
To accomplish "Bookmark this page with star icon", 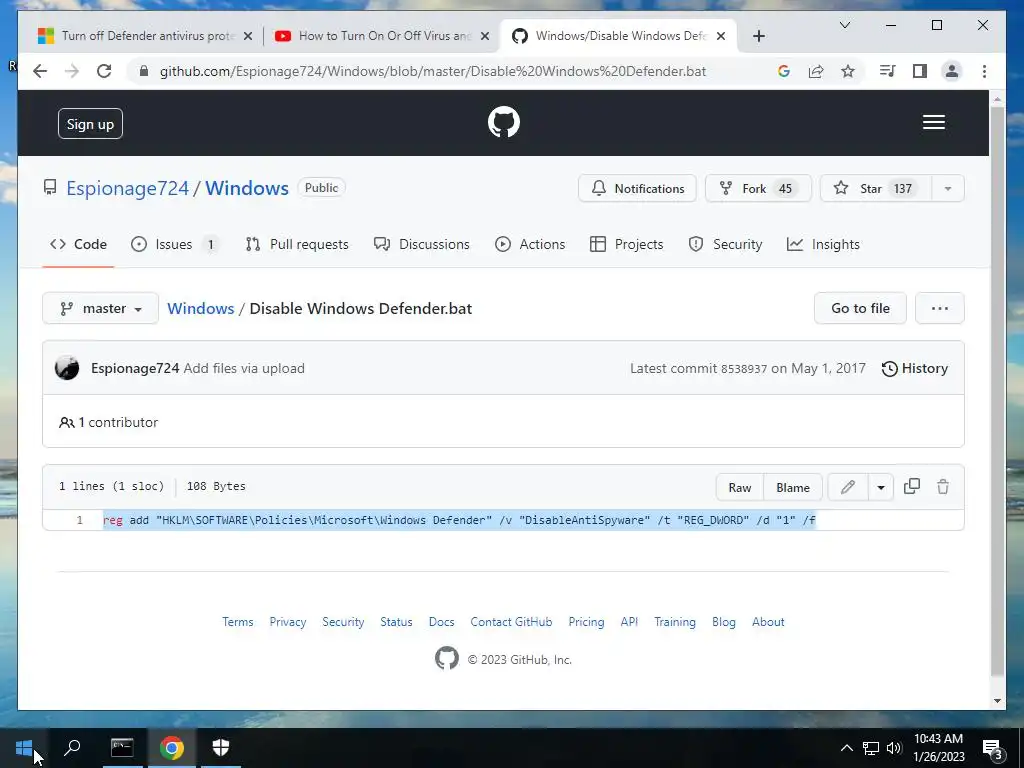I will 848,71.
